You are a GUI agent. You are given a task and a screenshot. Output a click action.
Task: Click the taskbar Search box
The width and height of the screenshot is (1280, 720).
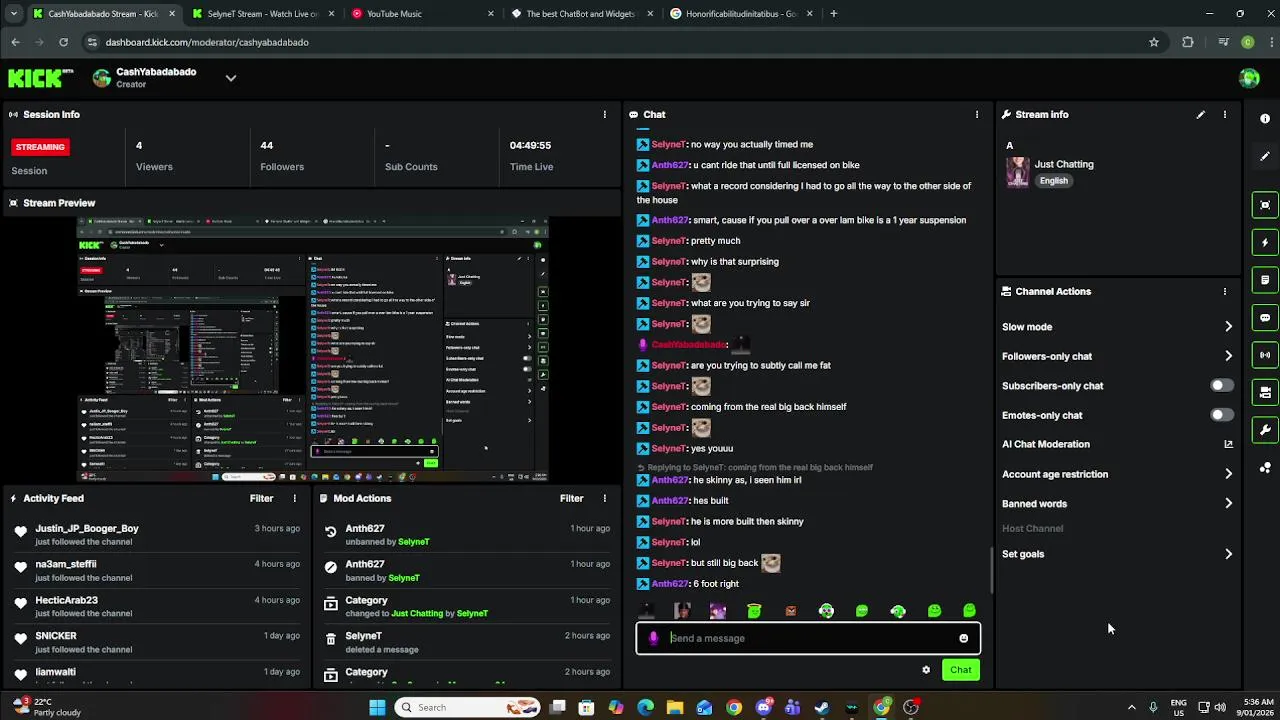click(468, 707)
